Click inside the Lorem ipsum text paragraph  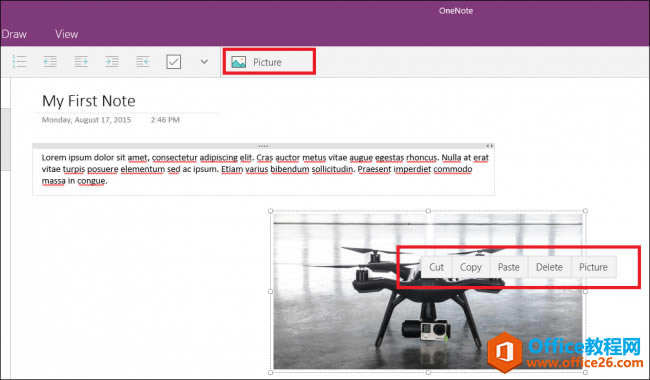coord(264,169)
